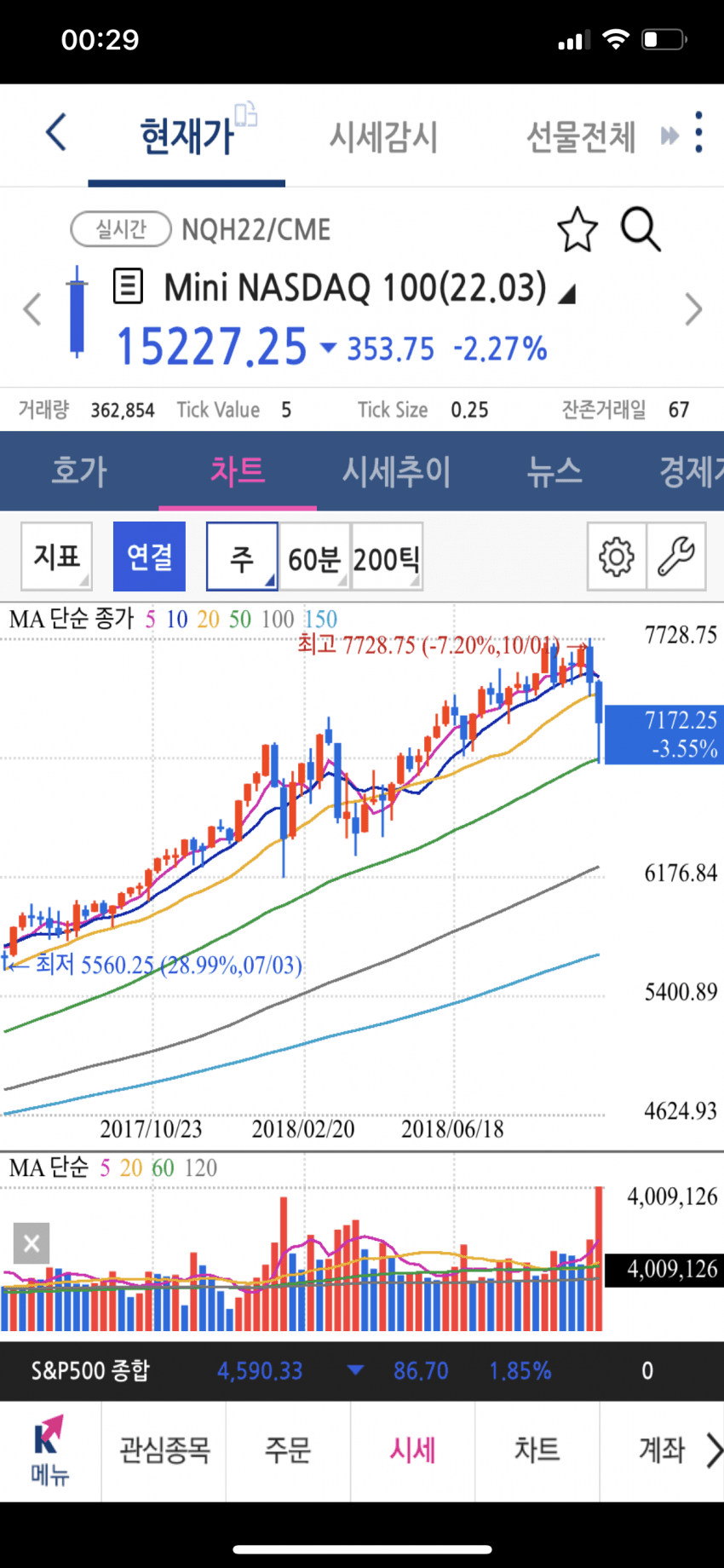Switch to the 시세감시 tab
The image size is (724, 1568).
[x=383, y=136]
